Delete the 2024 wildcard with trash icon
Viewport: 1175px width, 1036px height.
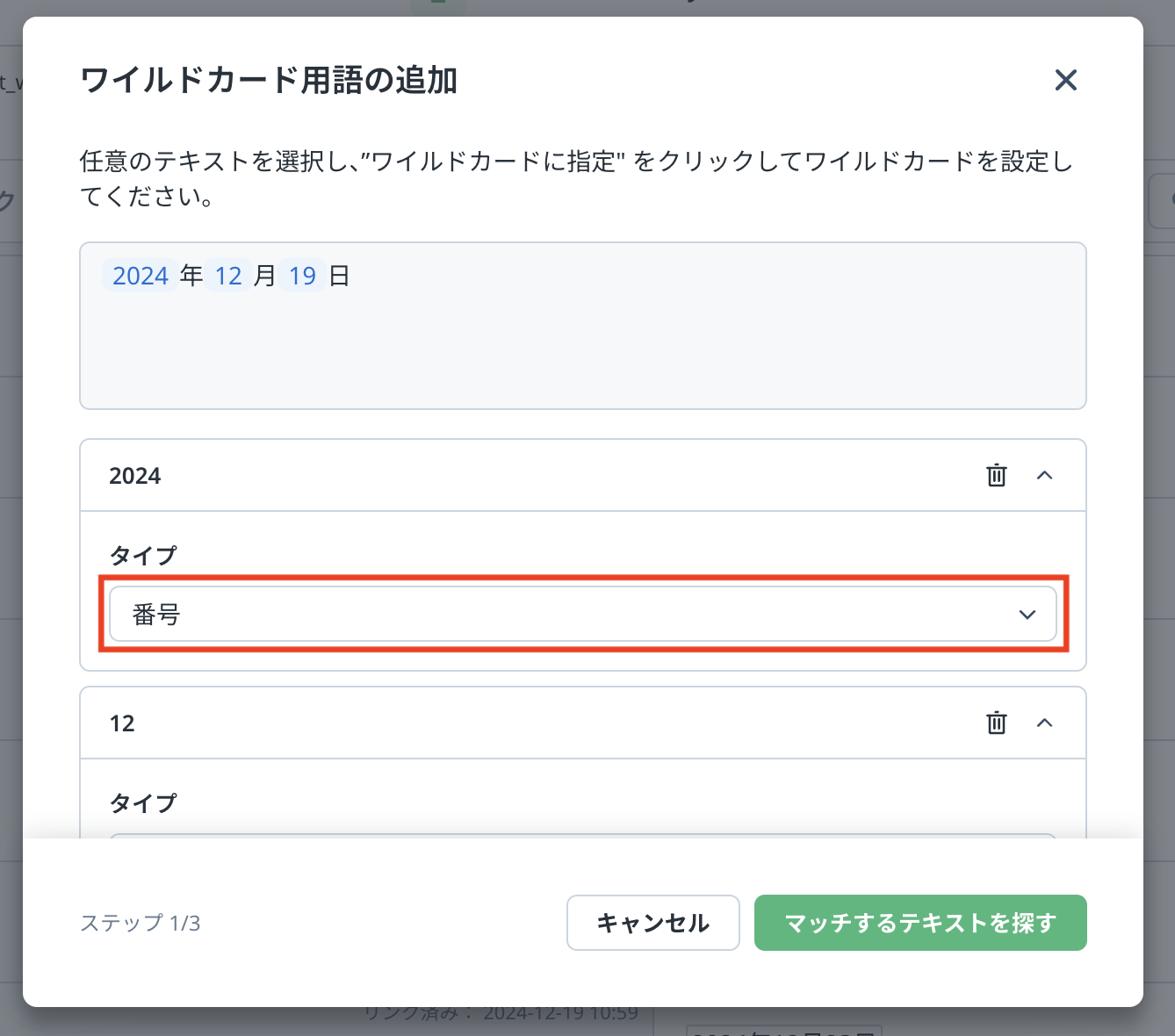[996, 475]
